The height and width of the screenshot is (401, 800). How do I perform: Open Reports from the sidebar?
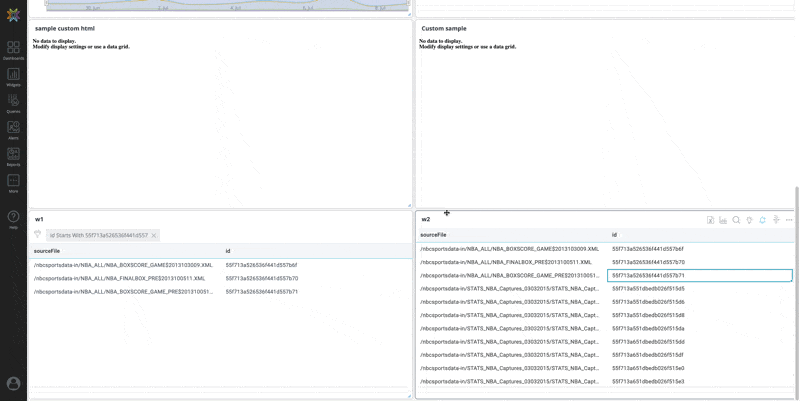[x=13, y=156]
